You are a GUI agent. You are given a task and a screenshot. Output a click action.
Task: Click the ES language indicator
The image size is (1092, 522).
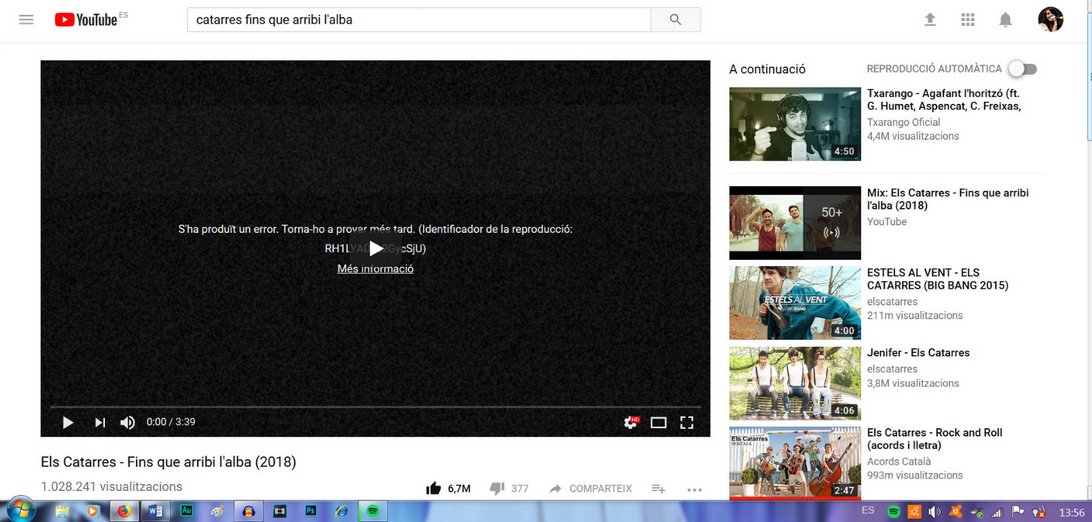[x=868, y=510]
